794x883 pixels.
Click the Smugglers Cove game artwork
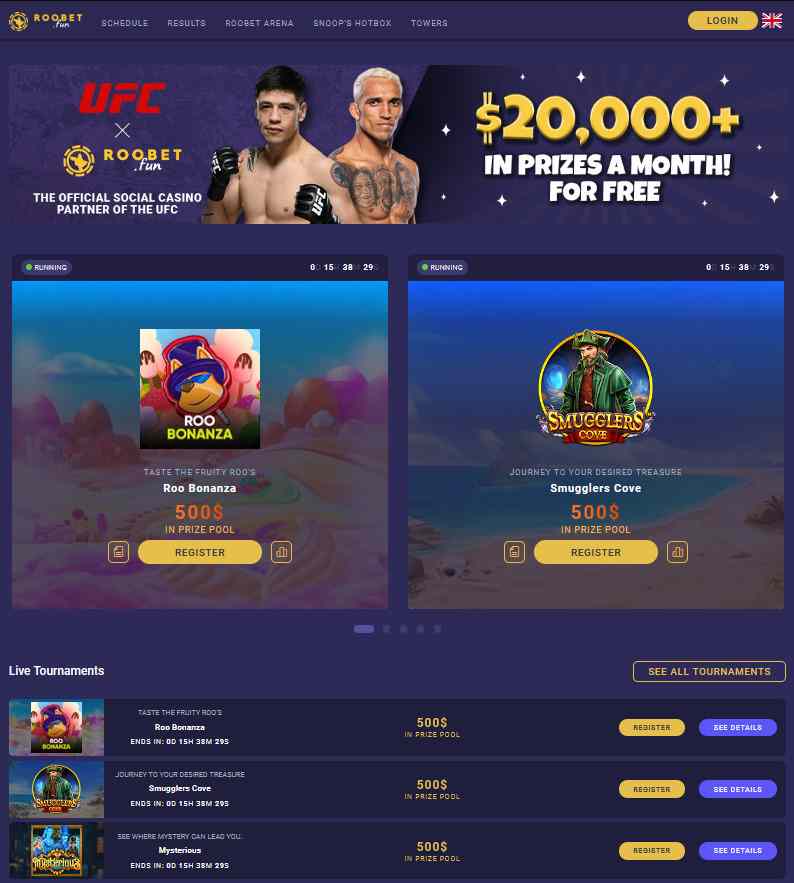pos(596,387)
